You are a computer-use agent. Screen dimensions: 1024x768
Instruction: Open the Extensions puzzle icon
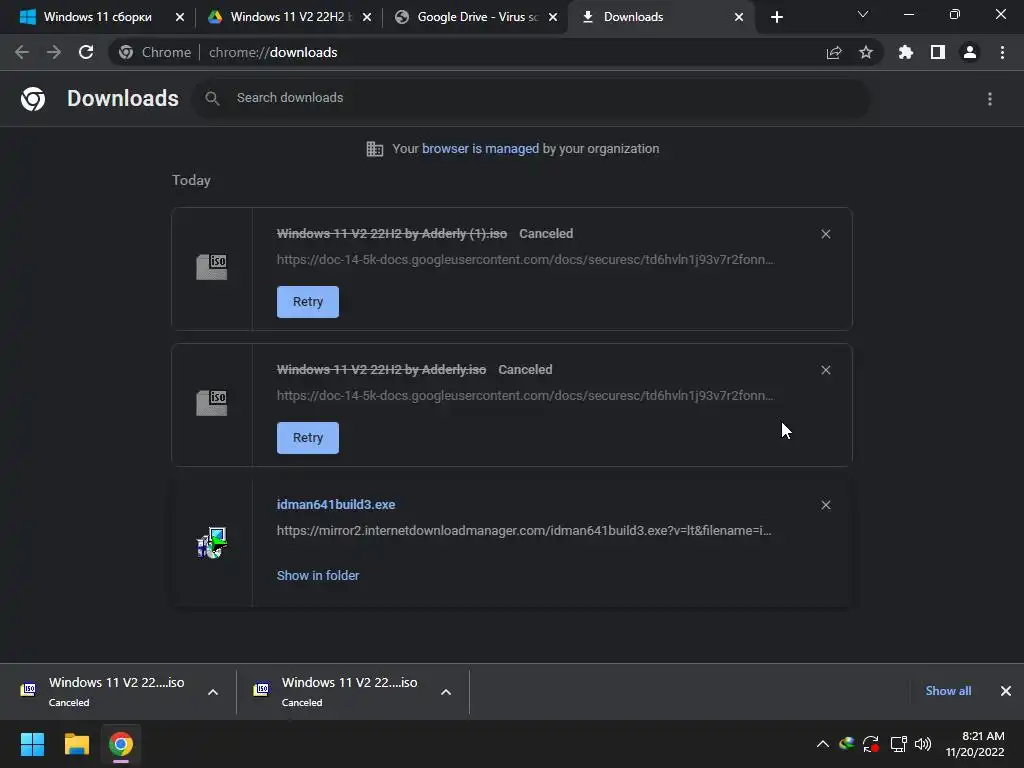(x=906, y=52)
